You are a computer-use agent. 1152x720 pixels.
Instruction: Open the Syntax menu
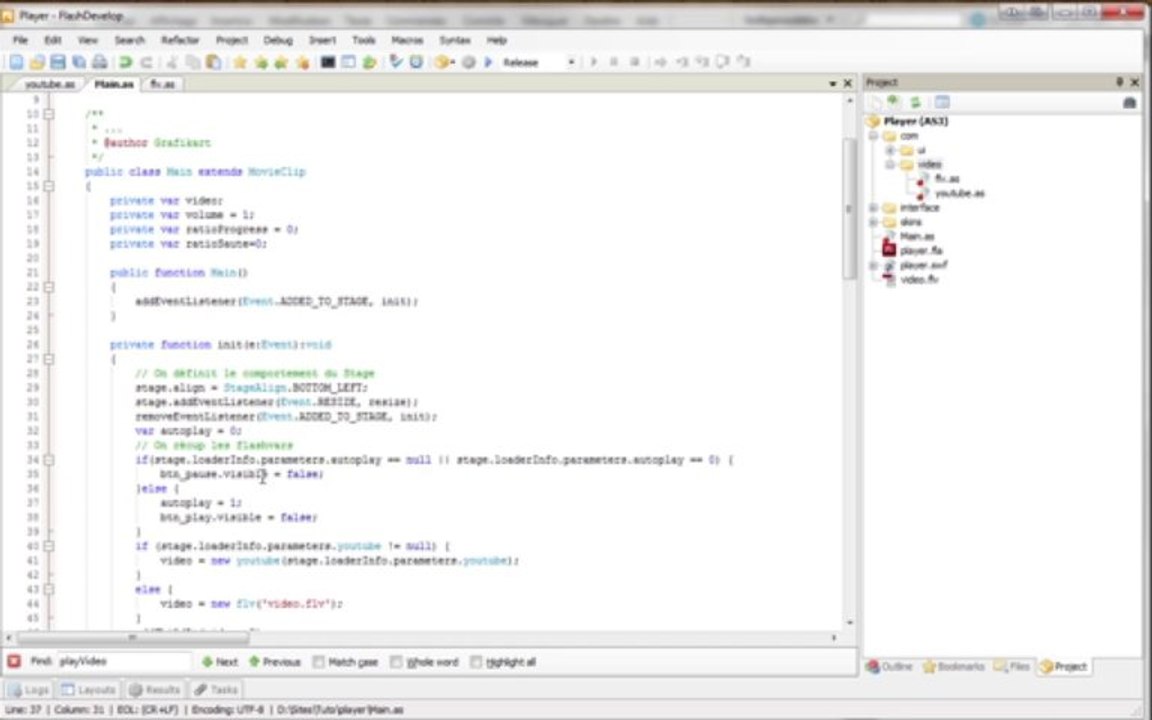pos(455,40)
